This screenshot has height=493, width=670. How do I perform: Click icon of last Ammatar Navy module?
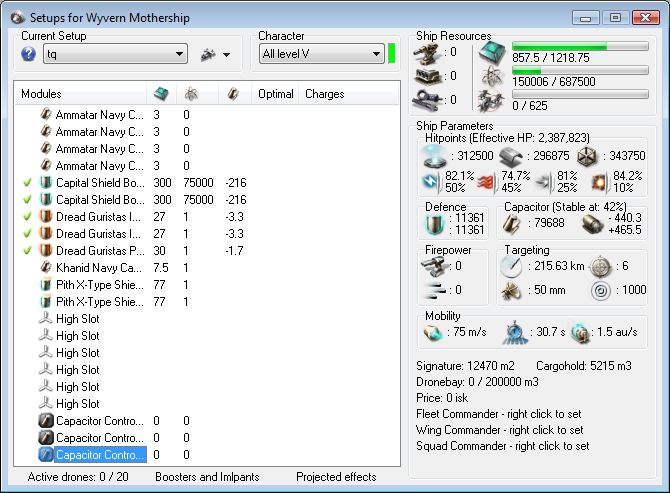(46, 165)
